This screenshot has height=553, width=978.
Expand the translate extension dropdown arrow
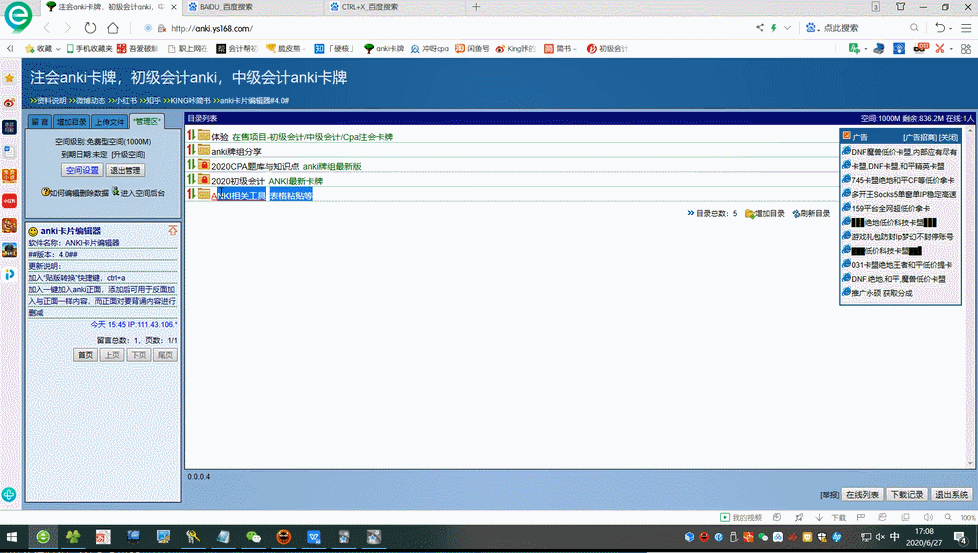coord(865,49)
